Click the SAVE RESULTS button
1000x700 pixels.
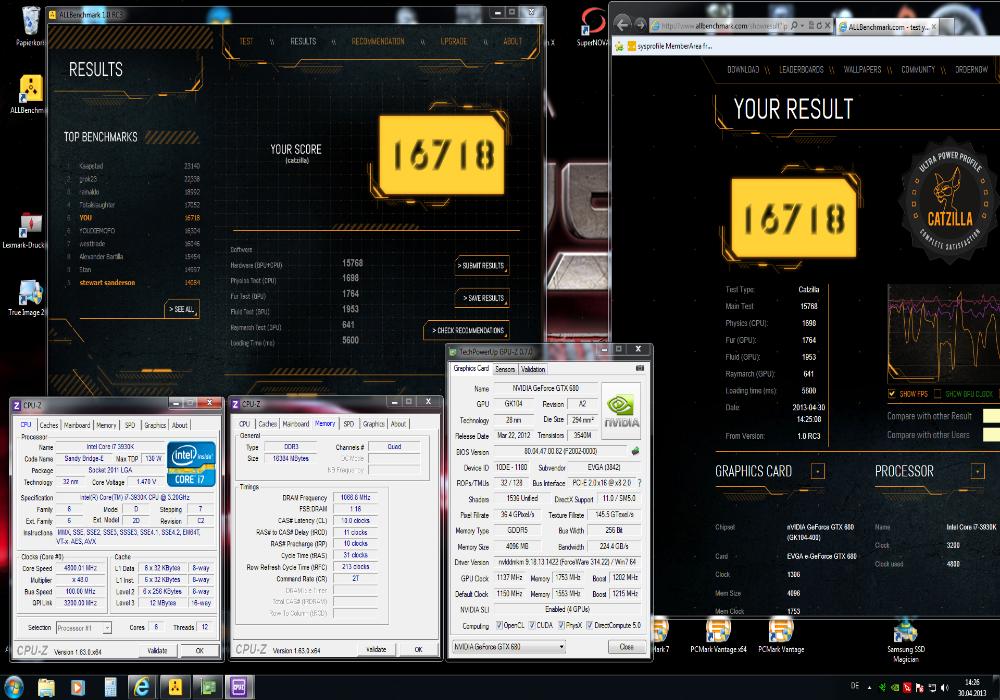pos(482,298)
